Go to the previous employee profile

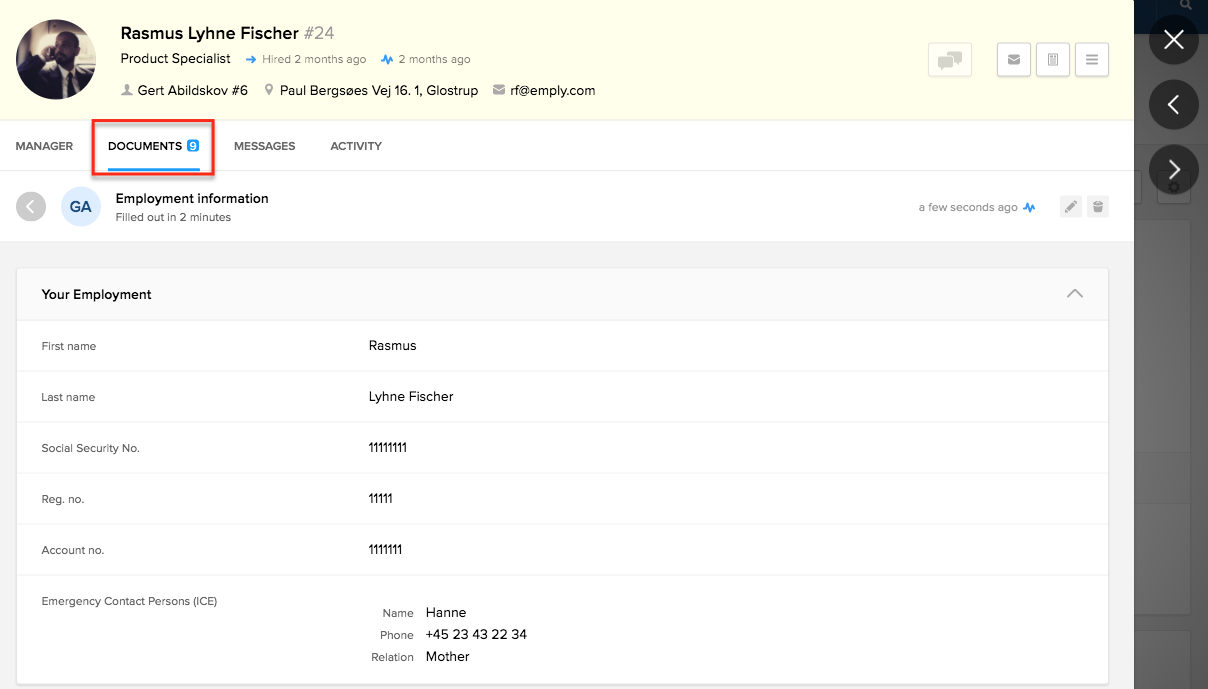tap(1174, 104)
